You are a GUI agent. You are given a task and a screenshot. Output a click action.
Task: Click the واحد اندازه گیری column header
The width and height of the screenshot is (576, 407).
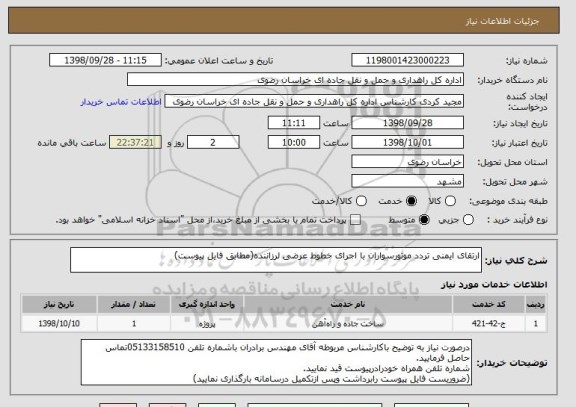click(207, 304)
